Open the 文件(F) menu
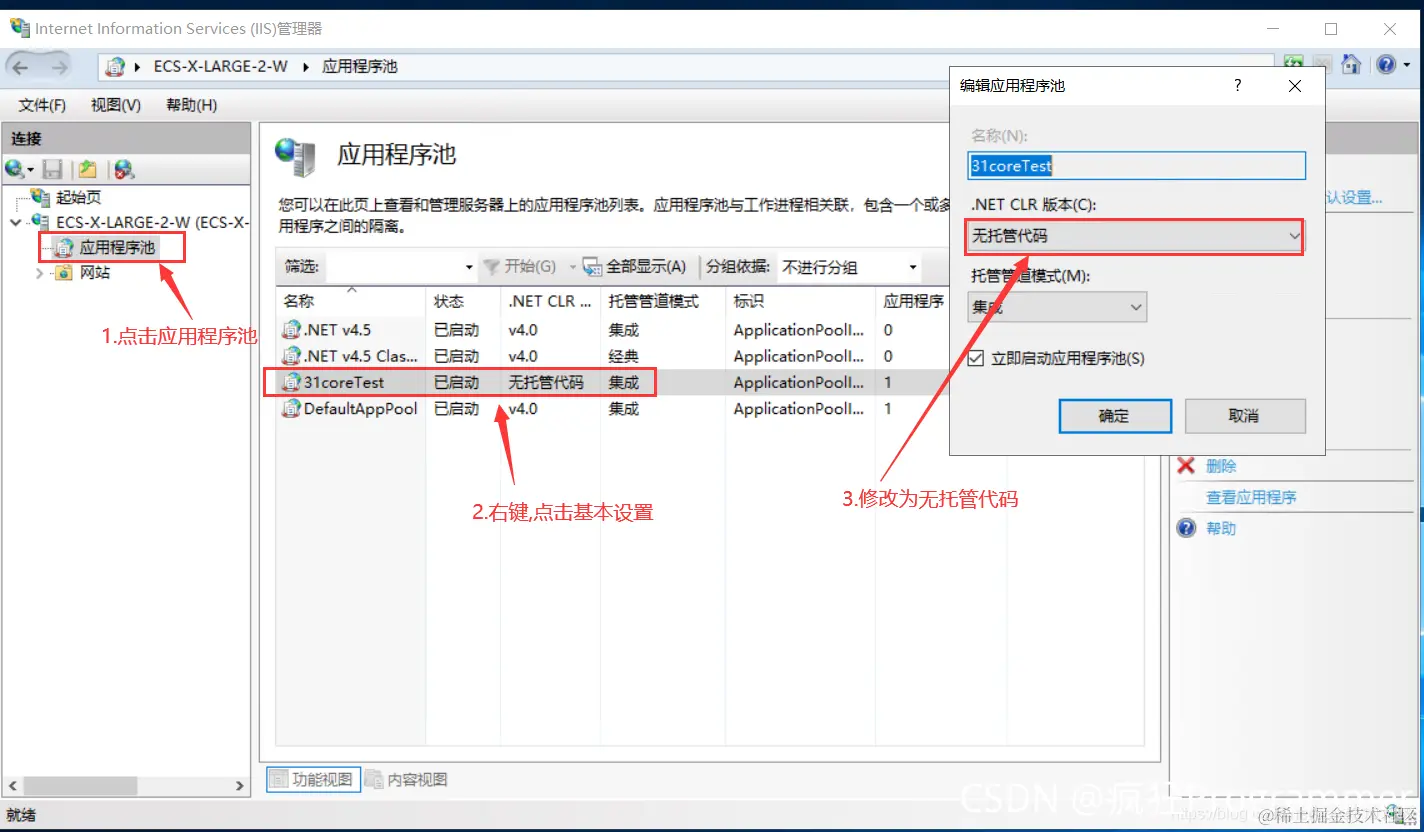1424x832 pixels. [42, 105]
